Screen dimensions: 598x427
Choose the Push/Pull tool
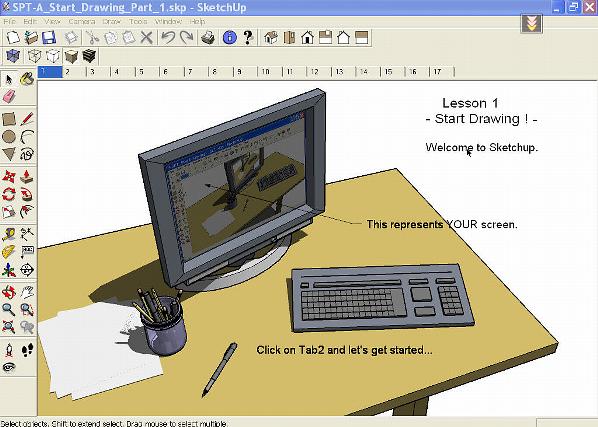pos(27,177)
